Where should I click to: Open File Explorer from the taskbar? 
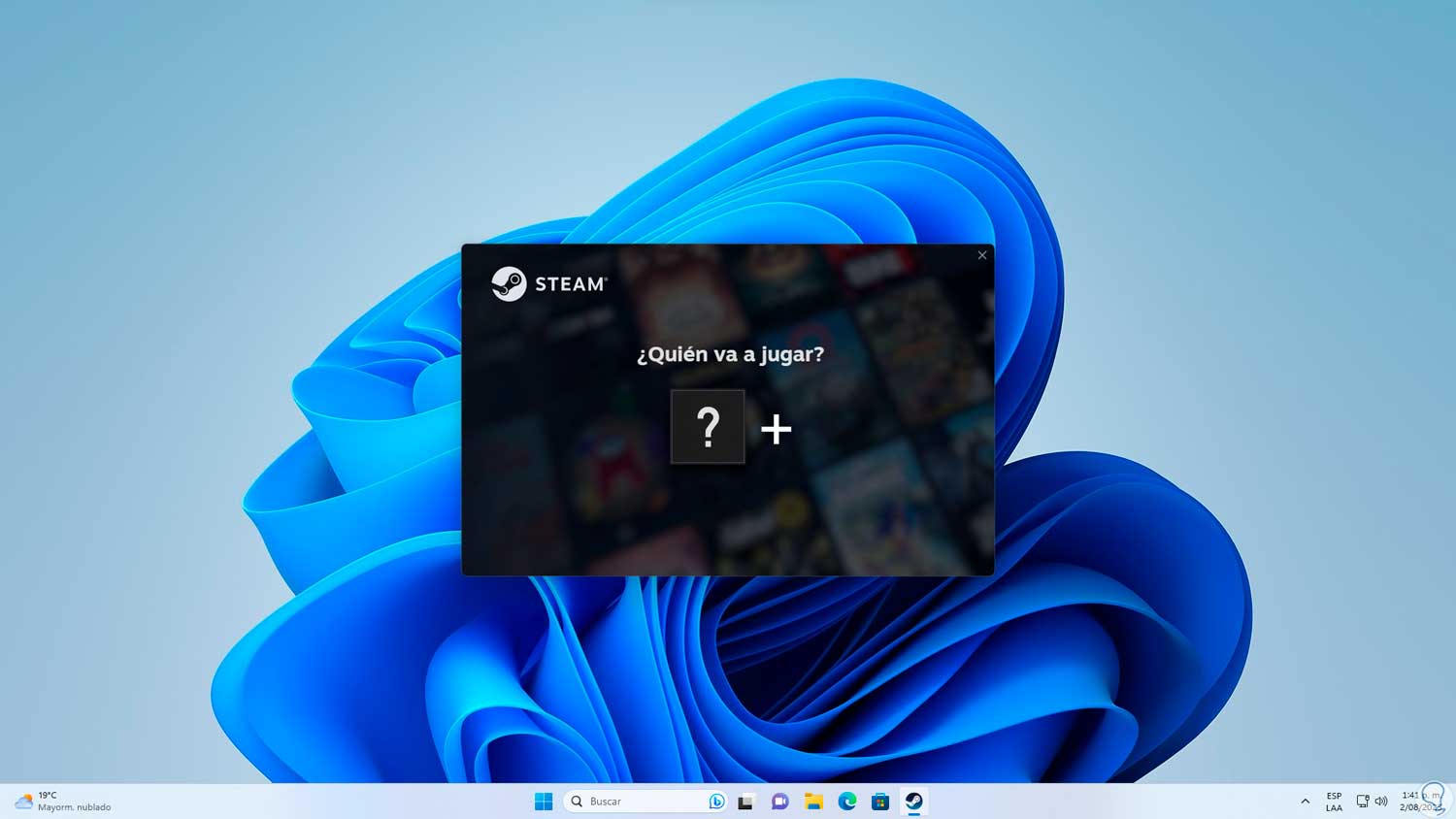coord(813,802)
